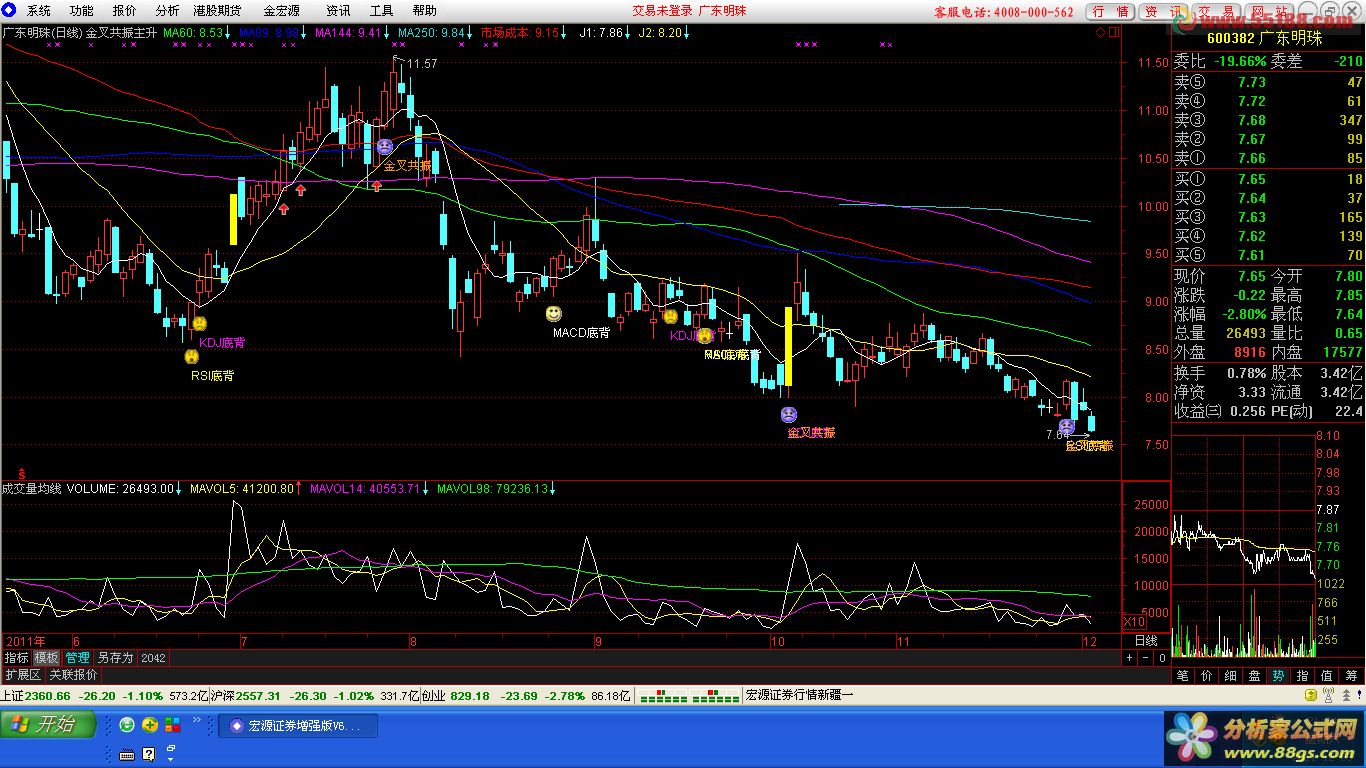This screenshot has width=1366, height=768.
Task: Click the 2042 template entry
Action: [153, 658]
